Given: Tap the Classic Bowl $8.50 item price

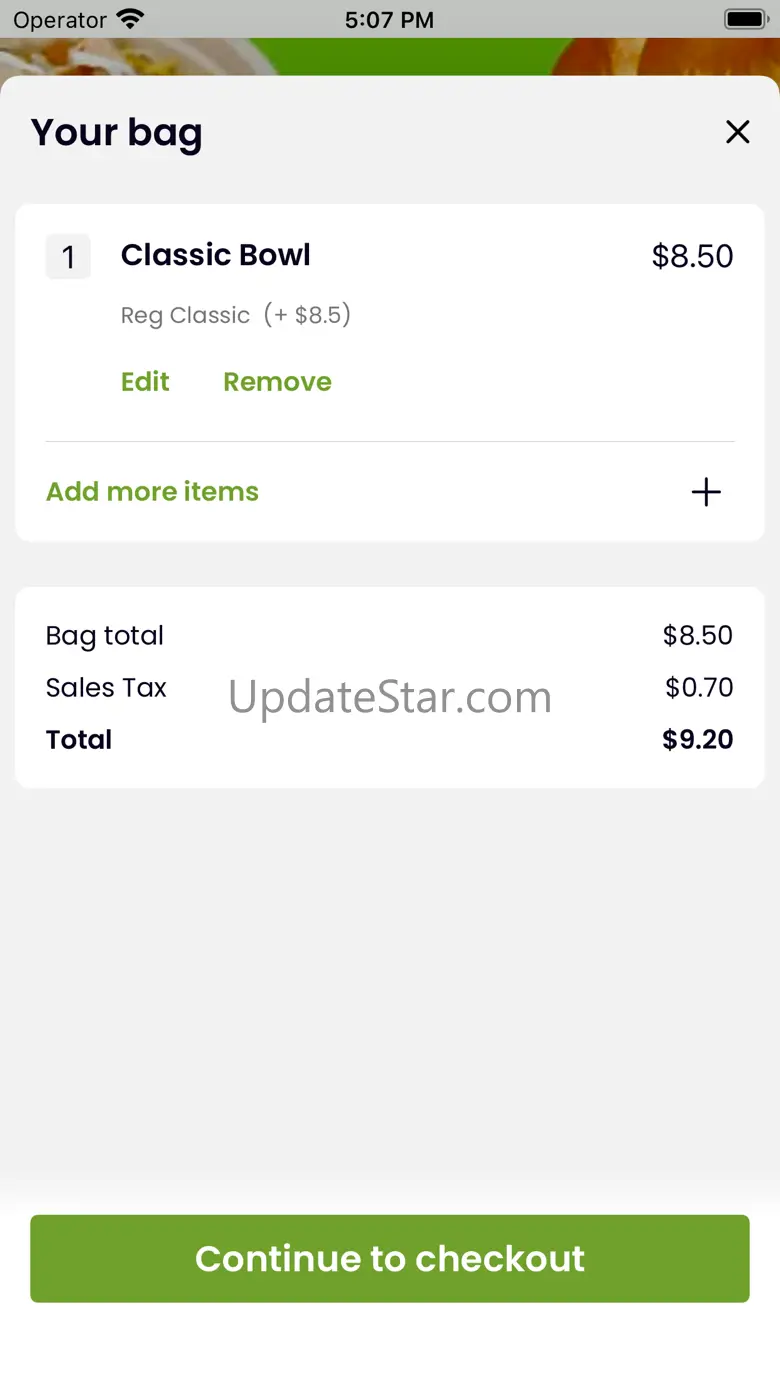Looking at the screenshot, I should click(x=692, y=257).
